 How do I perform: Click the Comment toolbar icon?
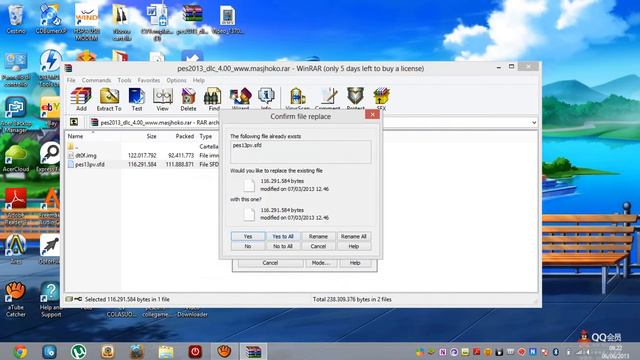pos(327,99)
